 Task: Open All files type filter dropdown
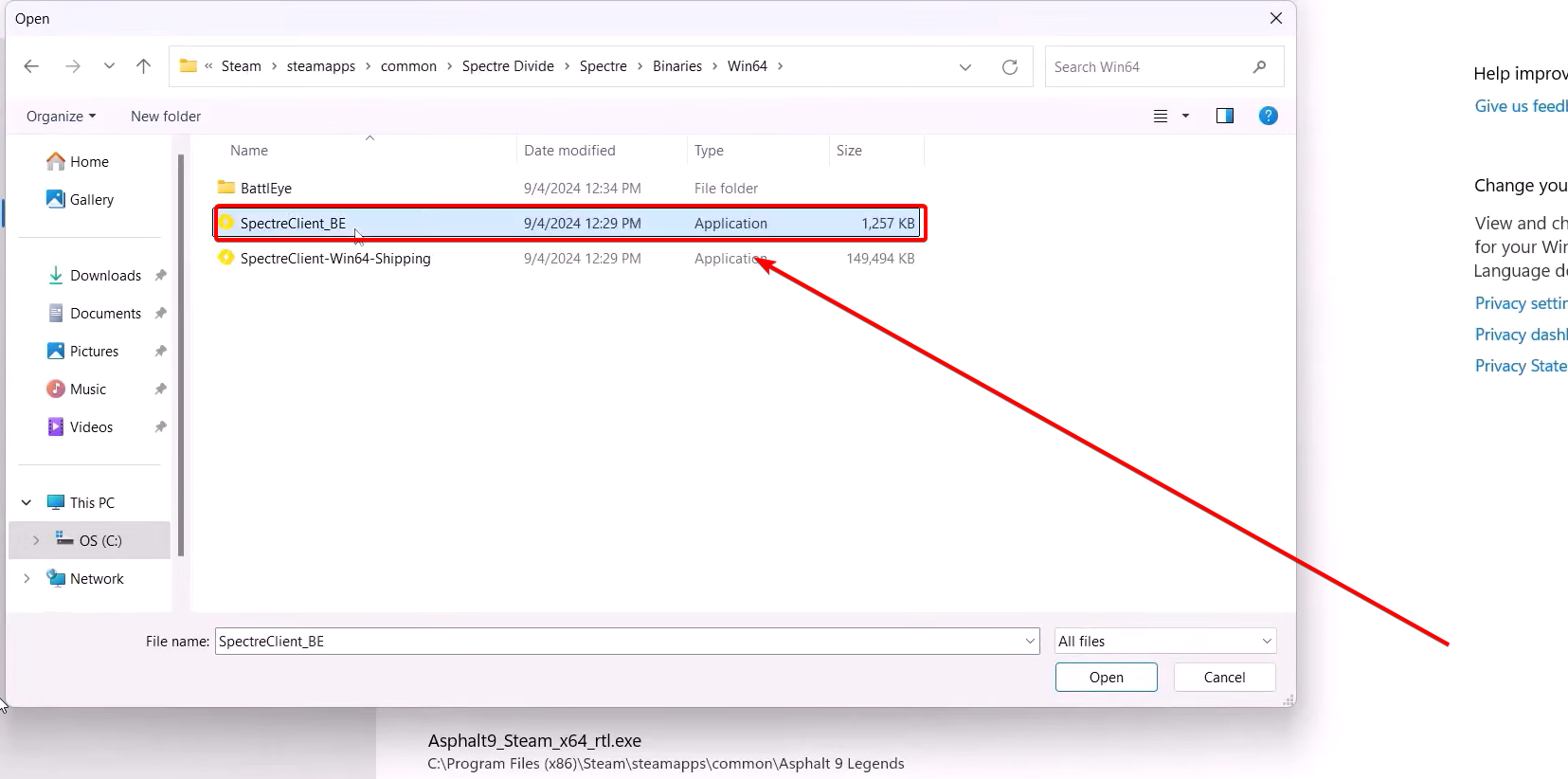1165,642
